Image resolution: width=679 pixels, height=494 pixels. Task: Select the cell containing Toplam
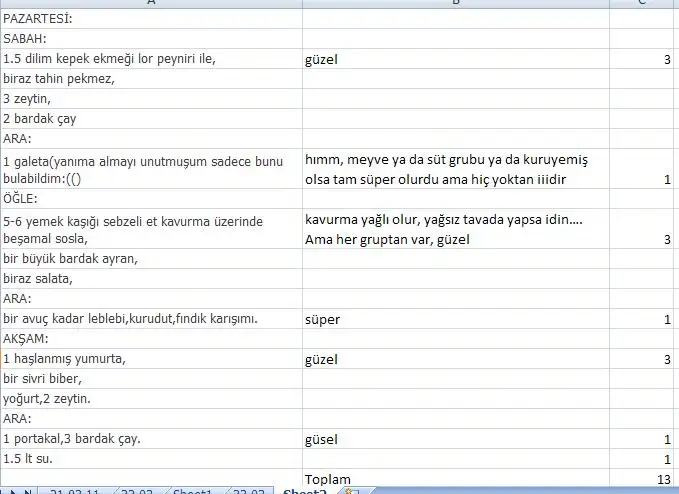pyautogui.click(x=455, y=479)
